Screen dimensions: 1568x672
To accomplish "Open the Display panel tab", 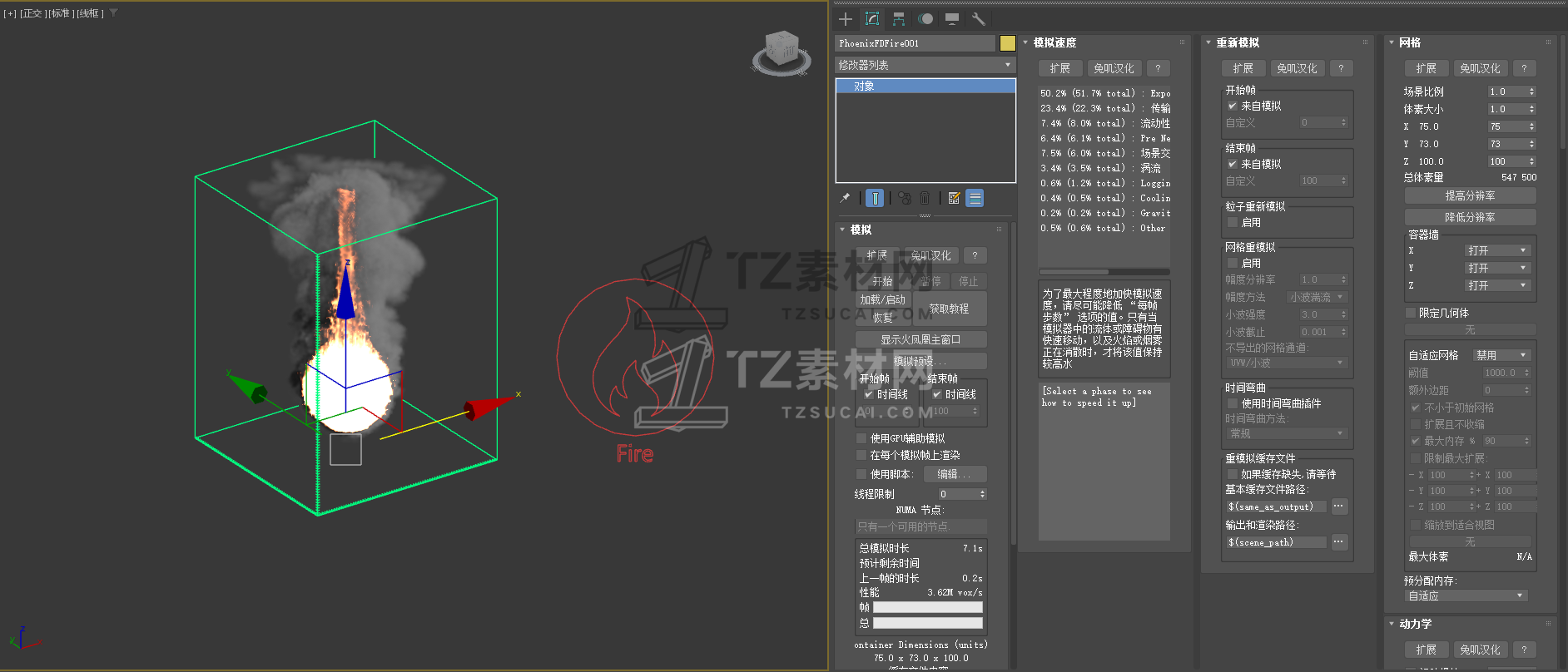I will pos(952,19).
